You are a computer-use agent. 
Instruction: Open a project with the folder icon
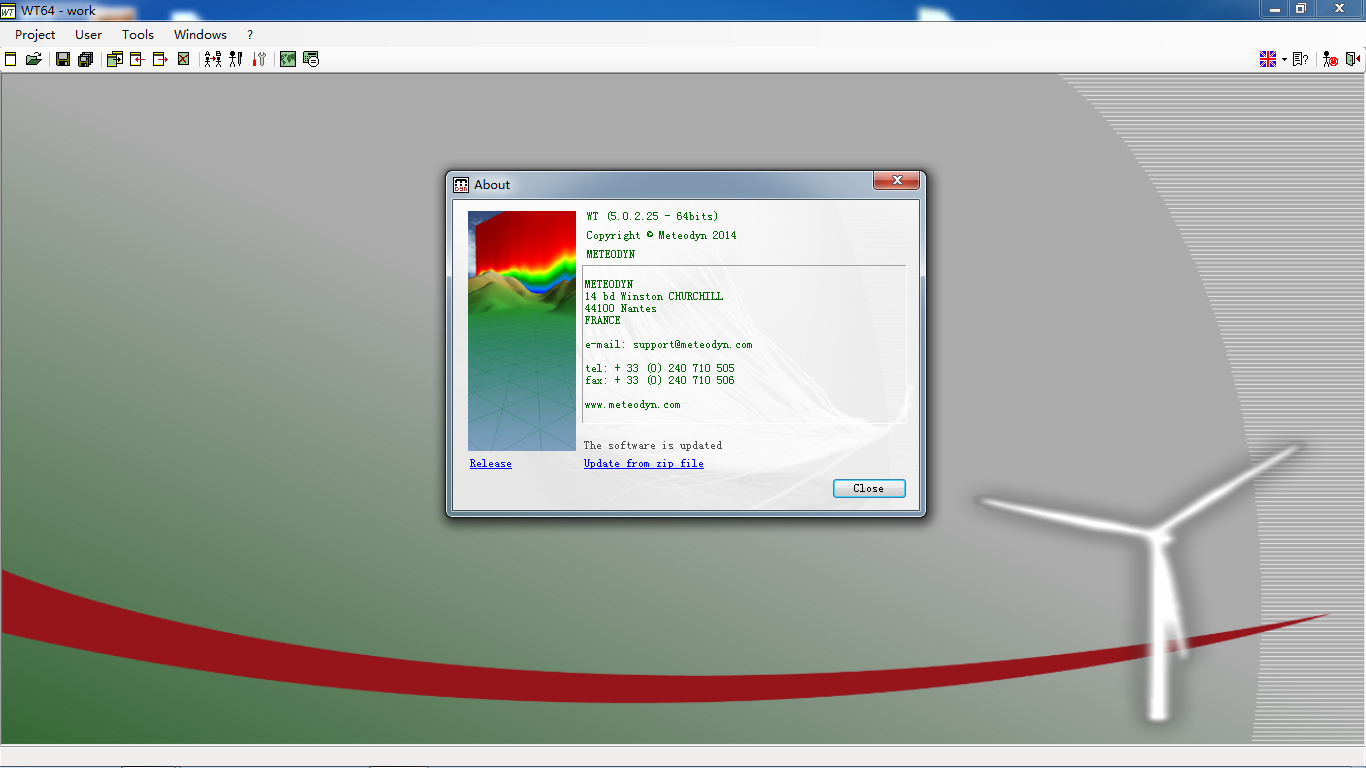click(x=34, y=59)
